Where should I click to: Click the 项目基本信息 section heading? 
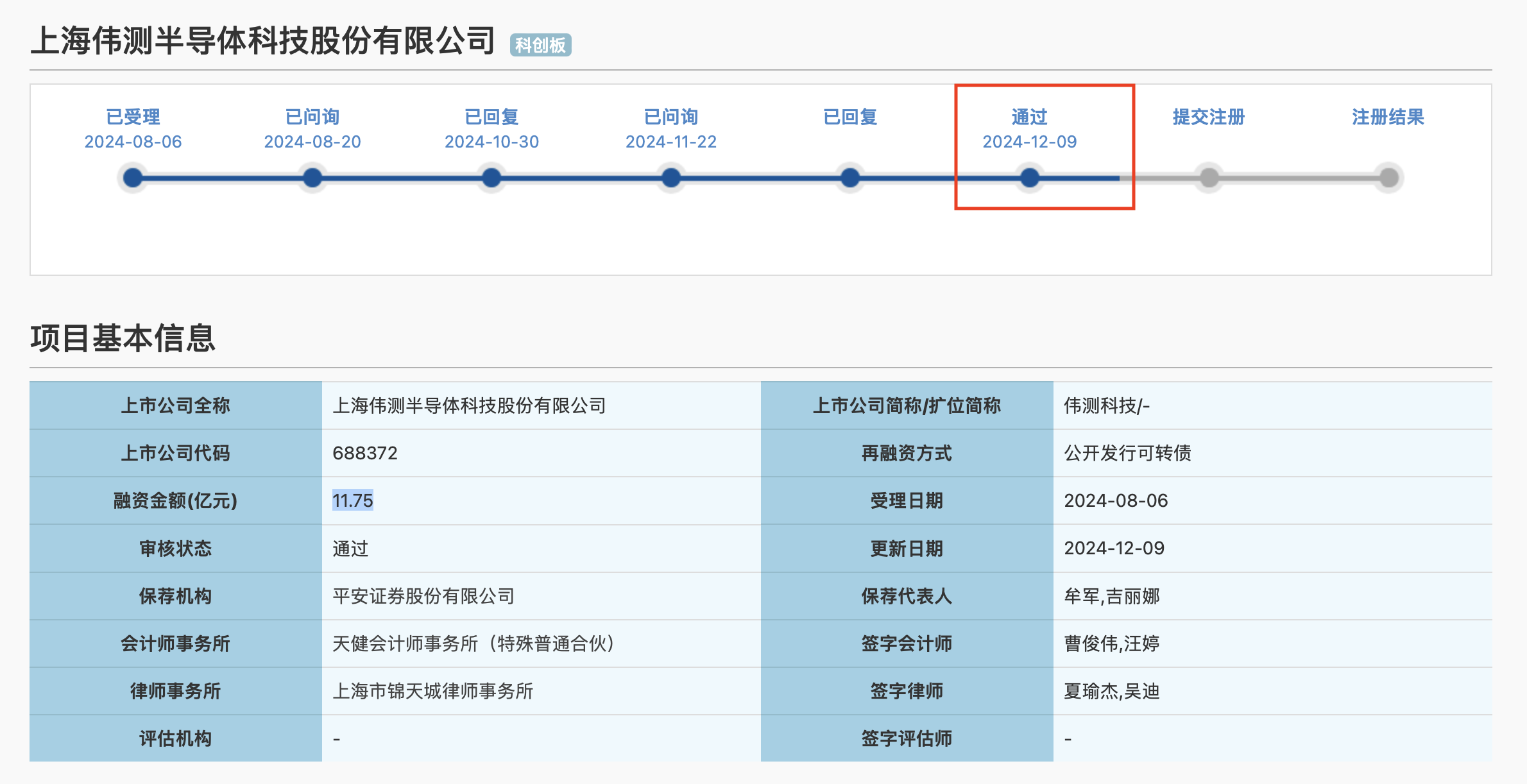tap(123, 338)
